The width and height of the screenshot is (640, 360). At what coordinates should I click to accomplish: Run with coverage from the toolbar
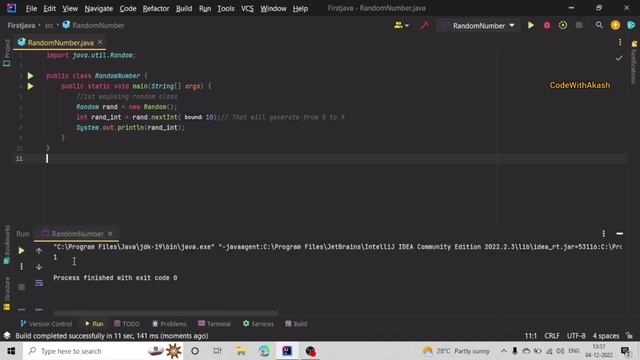563,25
